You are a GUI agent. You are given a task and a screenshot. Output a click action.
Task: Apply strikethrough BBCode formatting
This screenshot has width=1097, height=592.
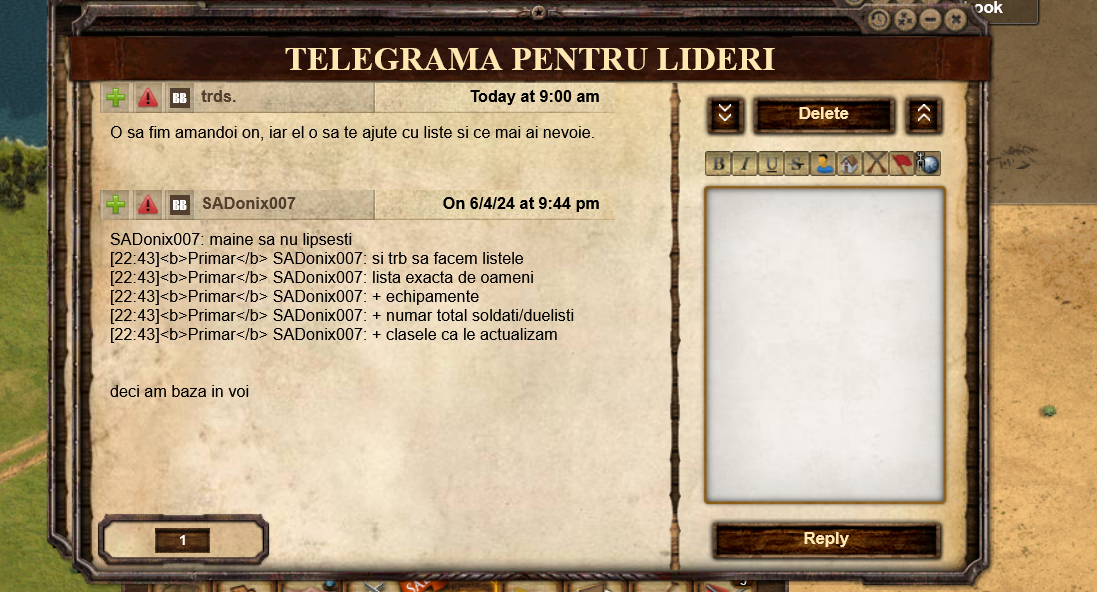pyautogui.click(x=797, y=164)
